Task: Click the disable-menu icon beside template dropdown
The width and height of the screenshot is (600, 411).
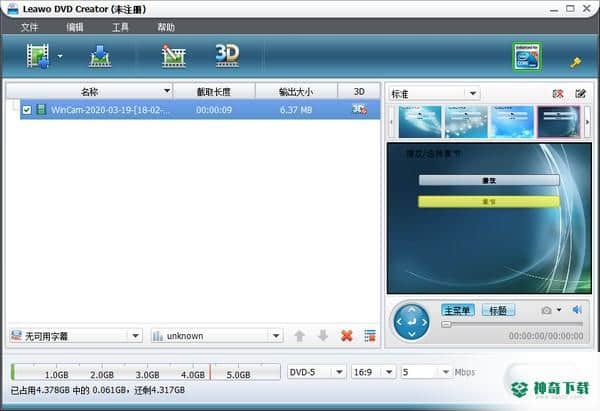Action: coord(558,93)
